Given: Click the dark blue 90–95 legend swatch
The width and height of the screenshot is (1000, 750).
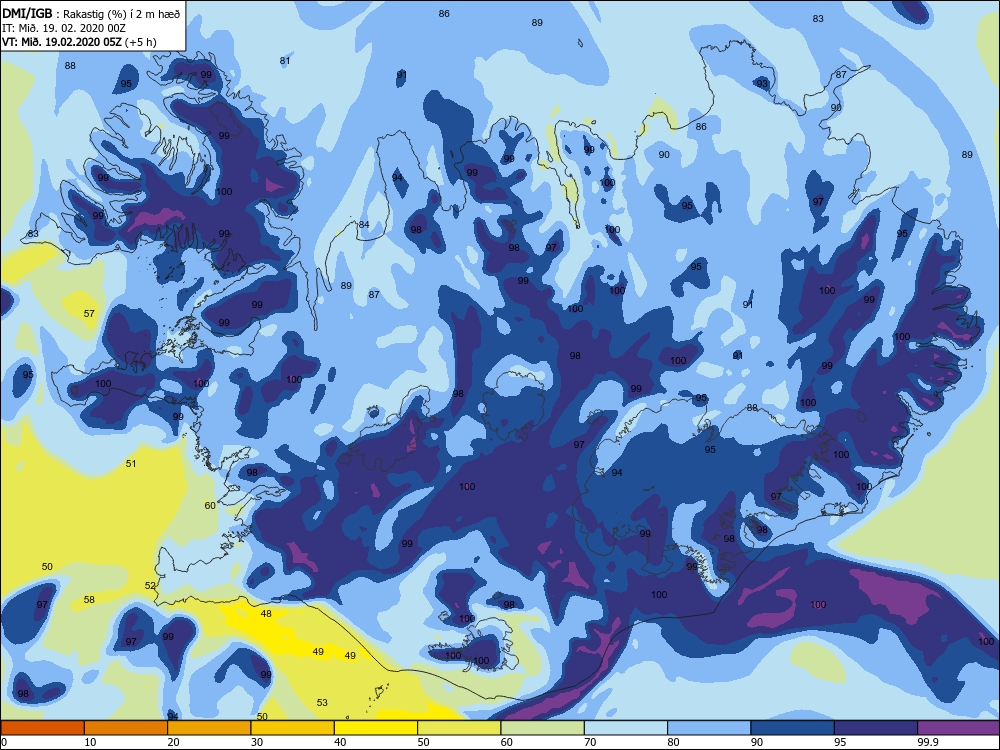Looking at the screenshot, I should 793,728.
